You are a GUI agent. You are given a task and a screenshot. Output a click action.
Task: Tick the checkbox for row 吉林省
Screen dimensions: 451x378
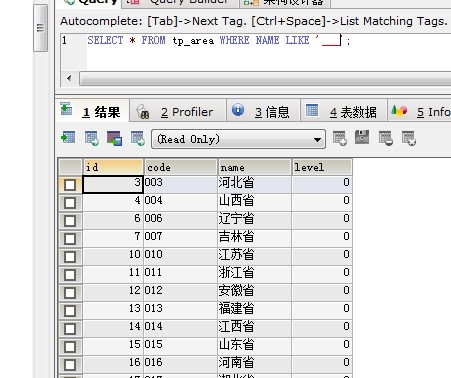pos(70,239)
